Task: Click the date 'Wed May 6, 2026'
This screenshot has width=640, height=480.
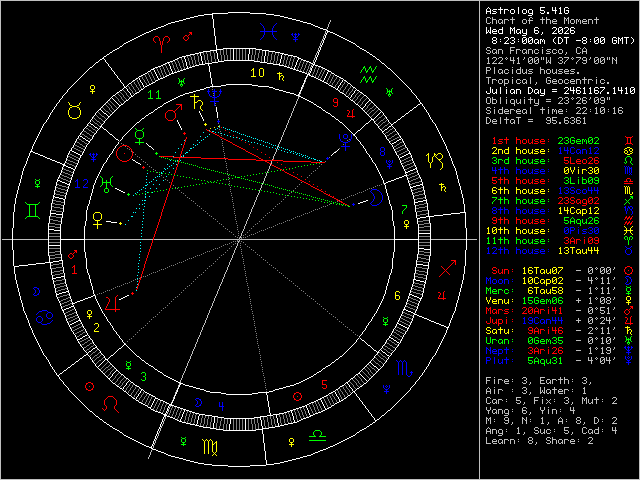Action: tap(530, 31)
